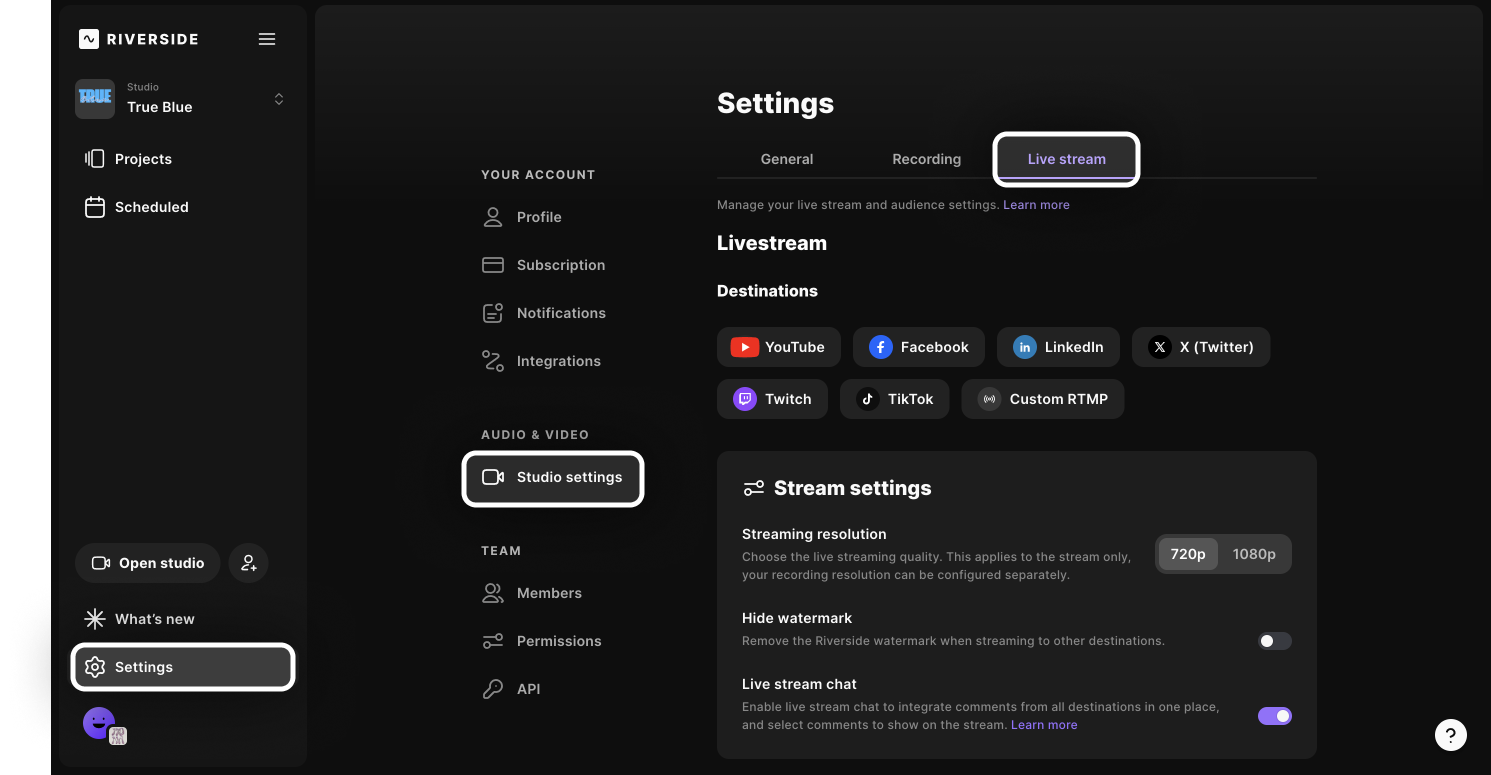1491x775 pixels.
Task: Click the hamburger menu icon in sidebar
Action: pos(267,39)
